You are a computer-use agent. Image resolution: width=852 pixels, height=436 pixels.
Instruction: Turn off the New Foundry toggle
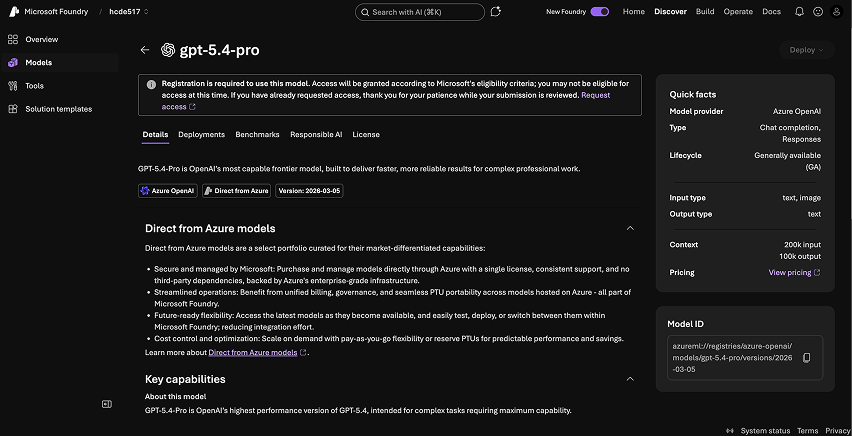599,12
